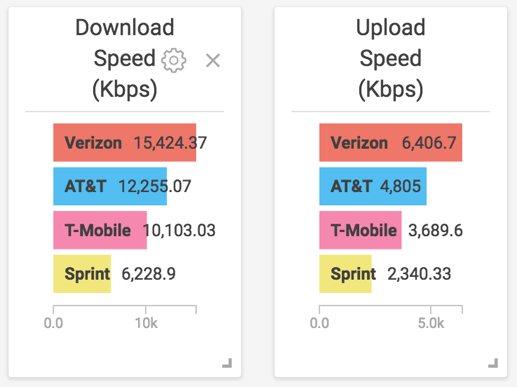Select the AT&T download speed bar

tap(110, 186)
